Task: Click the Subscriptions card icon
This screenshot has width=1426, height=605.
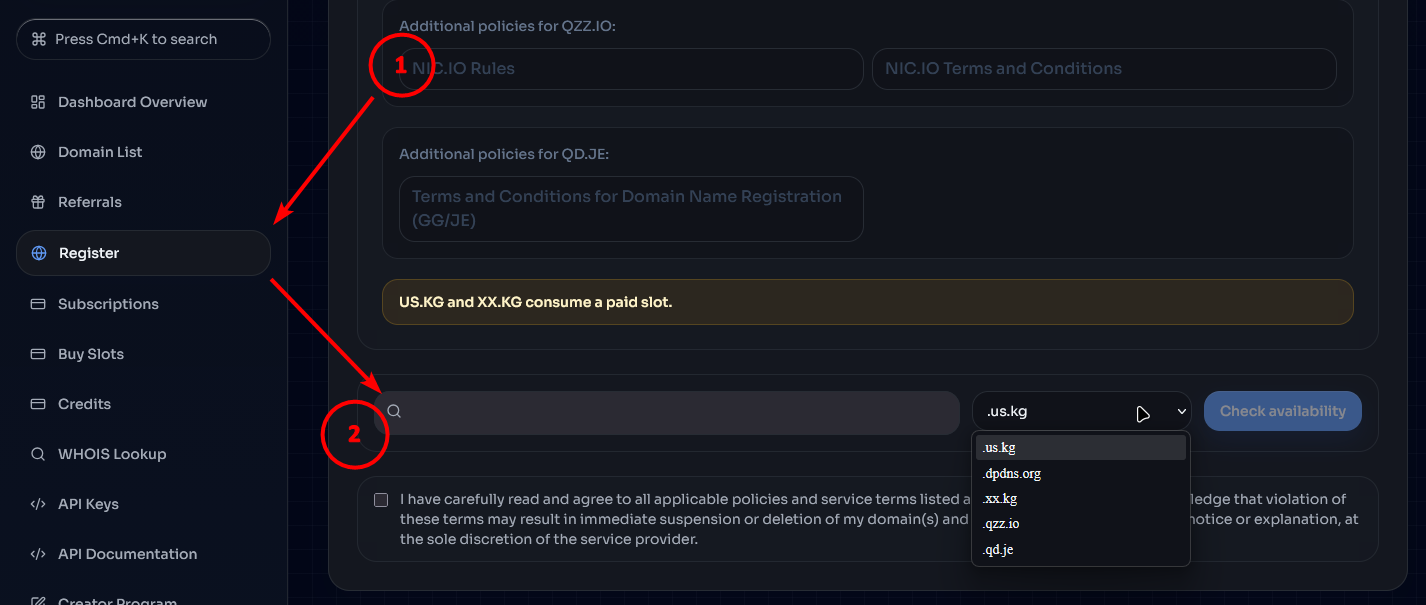Action: tap(38, 304)
